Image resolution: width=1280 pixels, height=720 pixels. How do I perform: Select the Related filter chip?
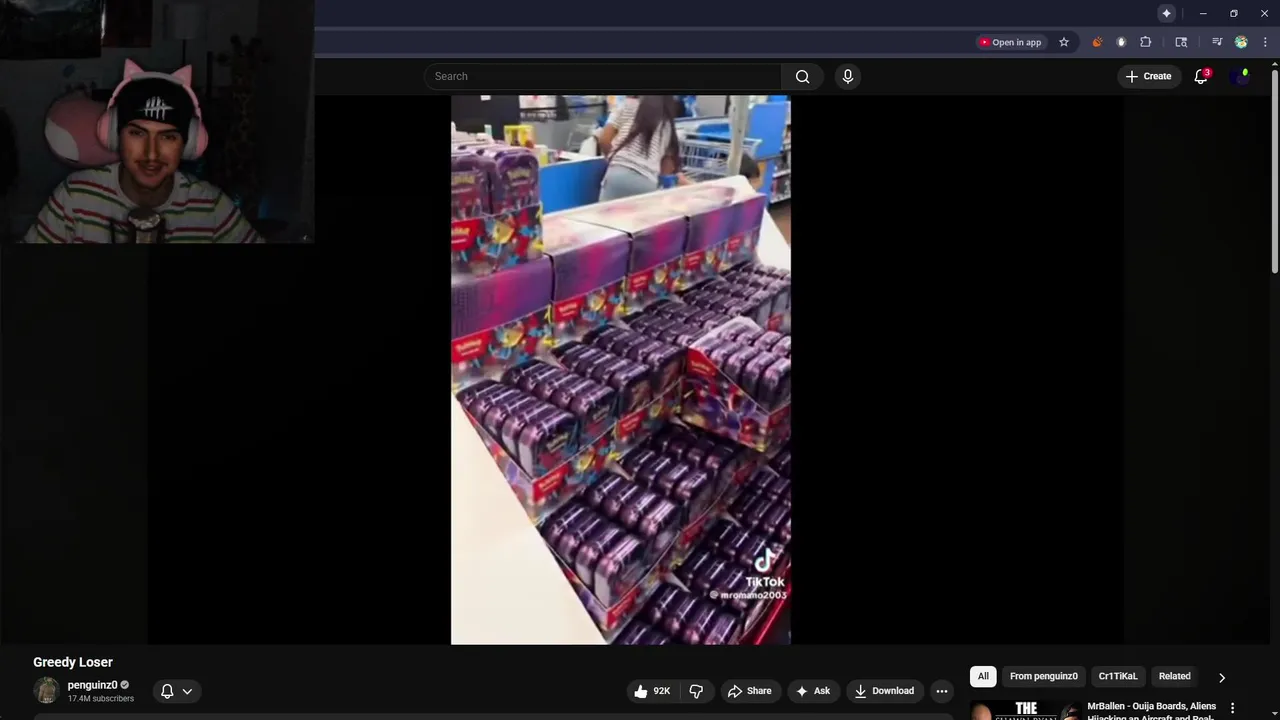1175,676
